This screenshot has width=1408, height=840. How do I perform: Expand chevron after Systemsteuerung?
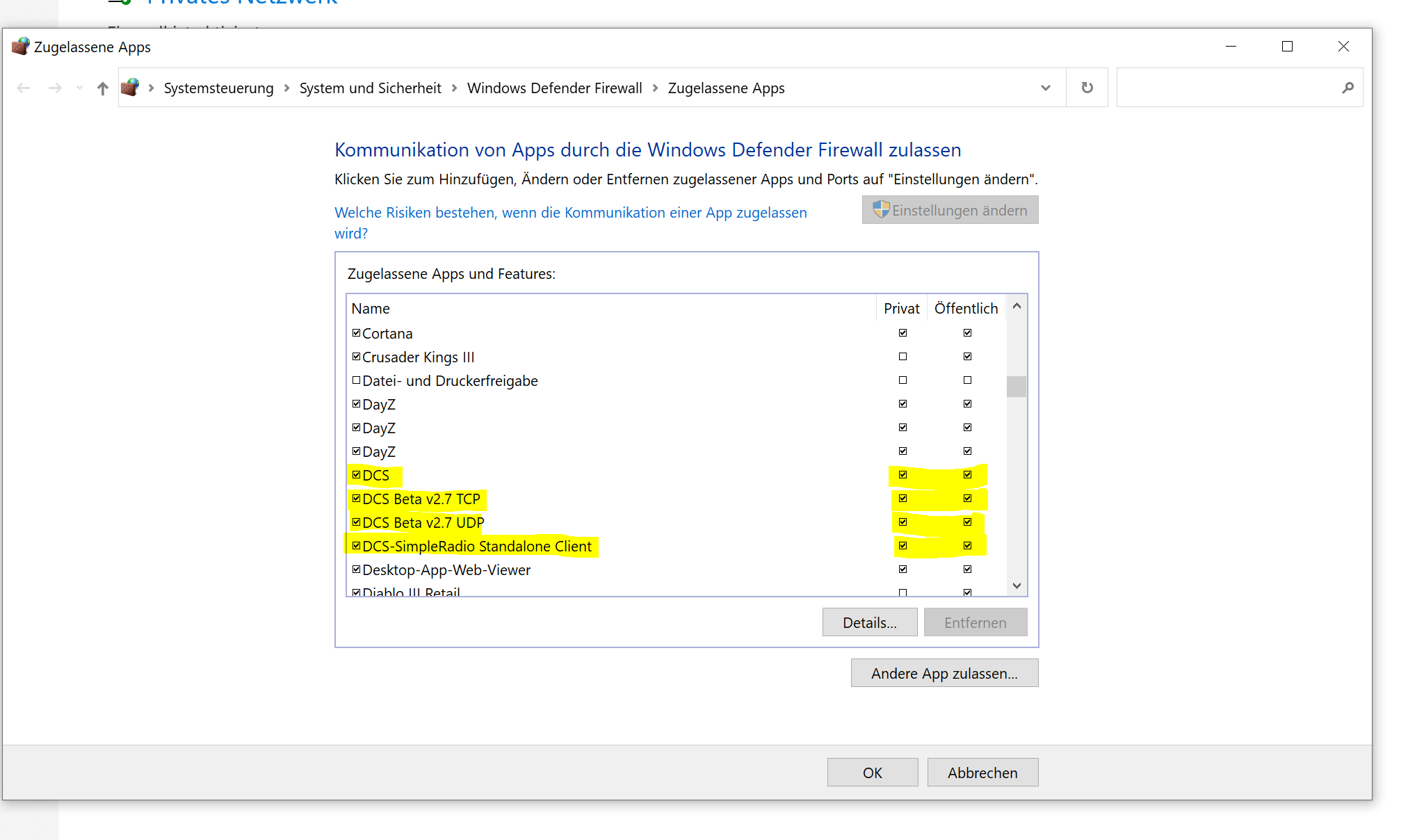[286, 88]
